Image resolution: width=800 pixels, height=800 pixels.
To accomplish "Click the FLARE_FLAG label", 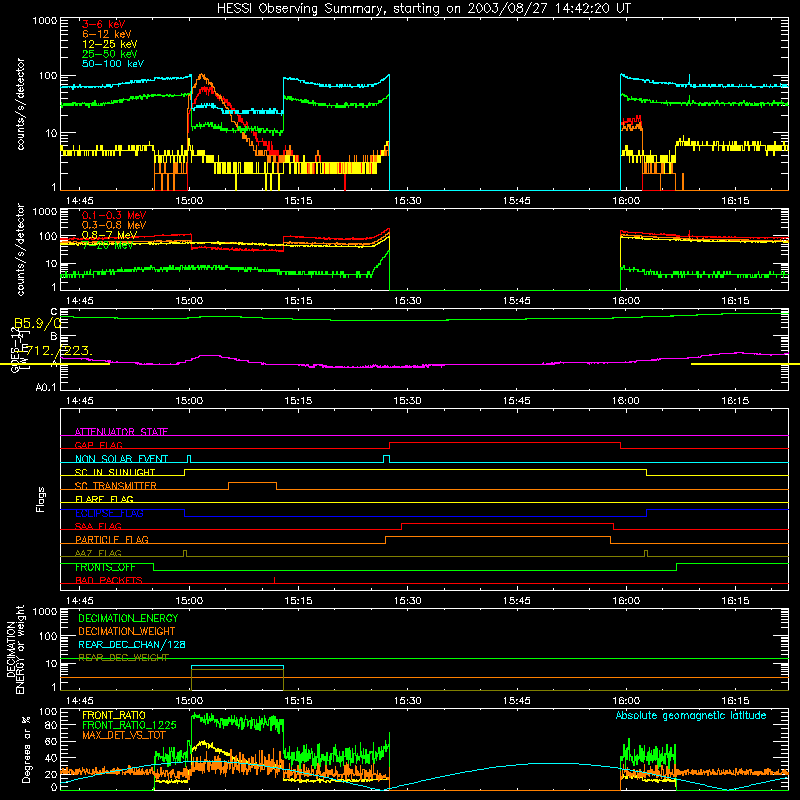I will (104, 499).
